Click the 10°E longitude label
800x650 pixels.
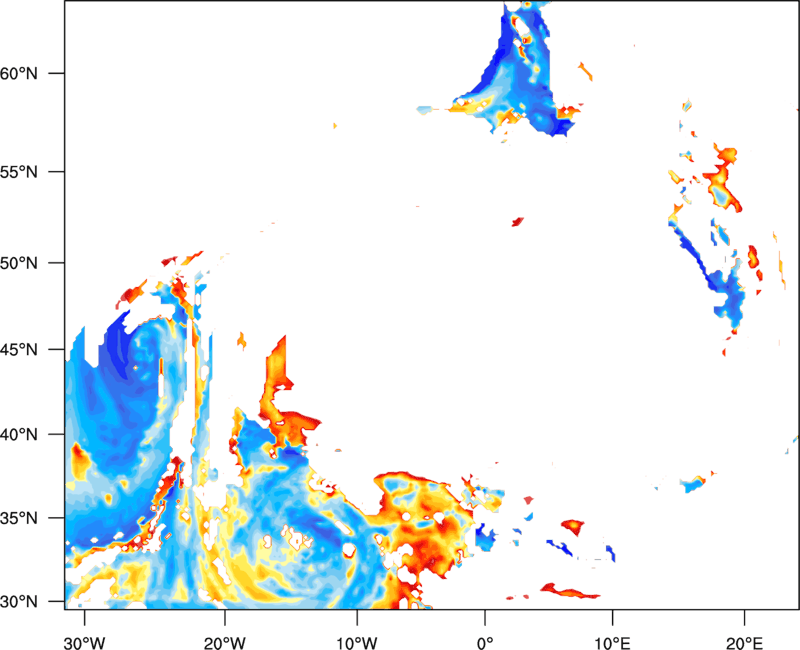click(612, 643)
